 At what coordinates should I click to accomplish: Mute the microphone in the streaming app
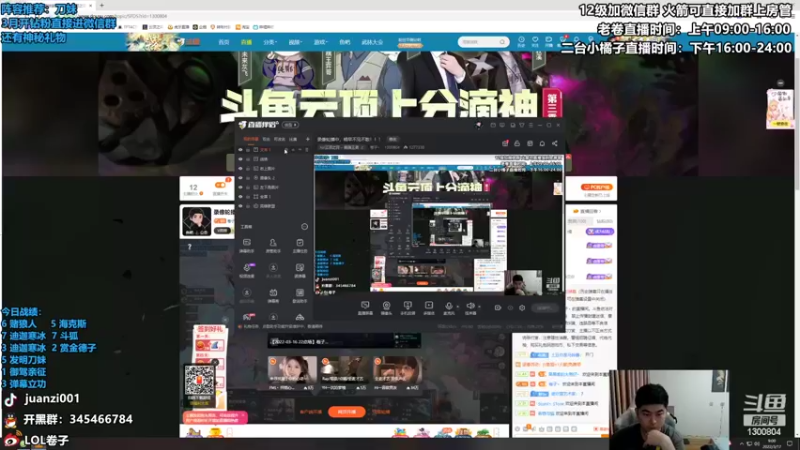(x=449, y=307)
